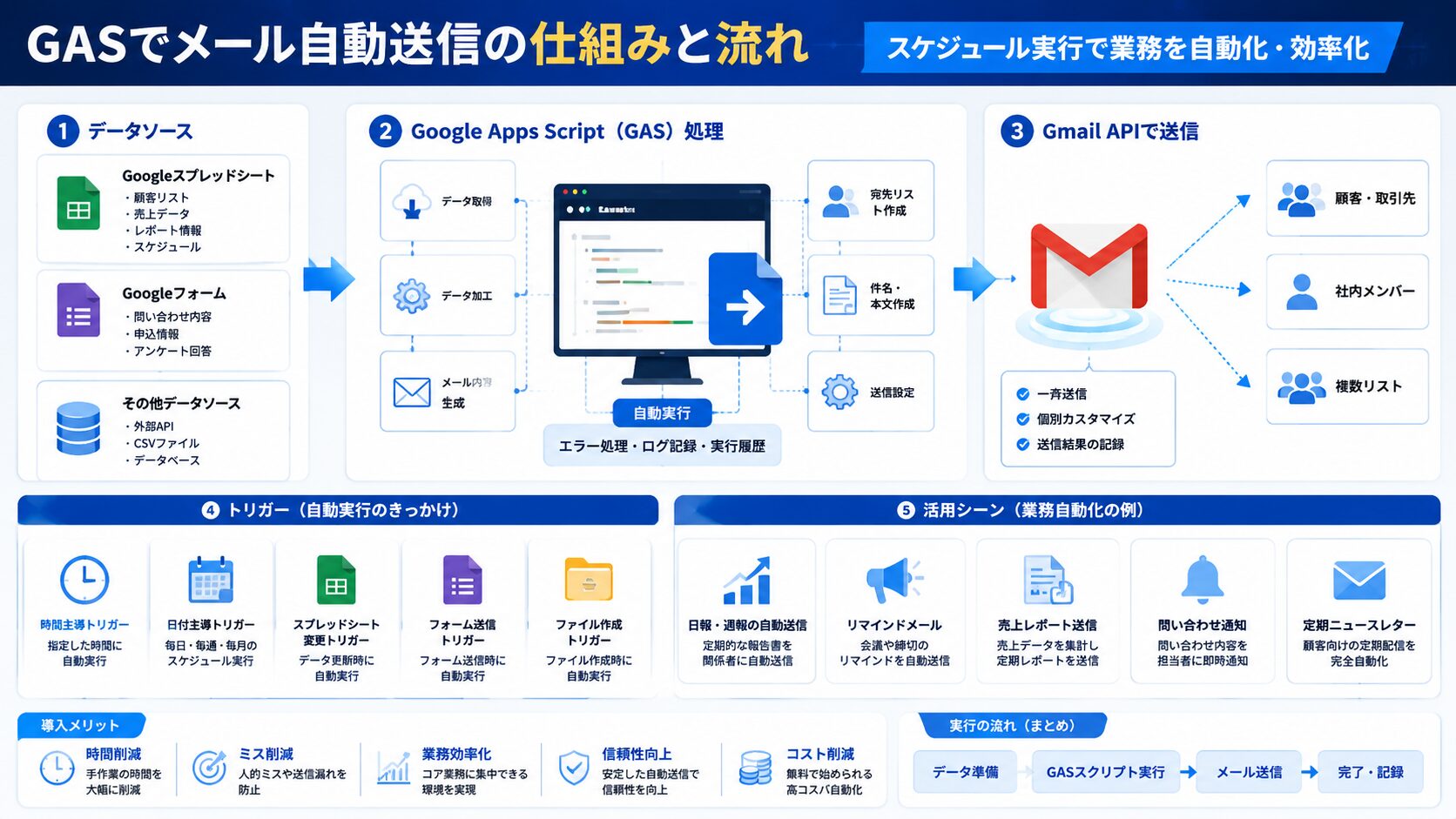Click the 売上データ list item
This screenshot has width=1456, height=819.
click(161, 214)
